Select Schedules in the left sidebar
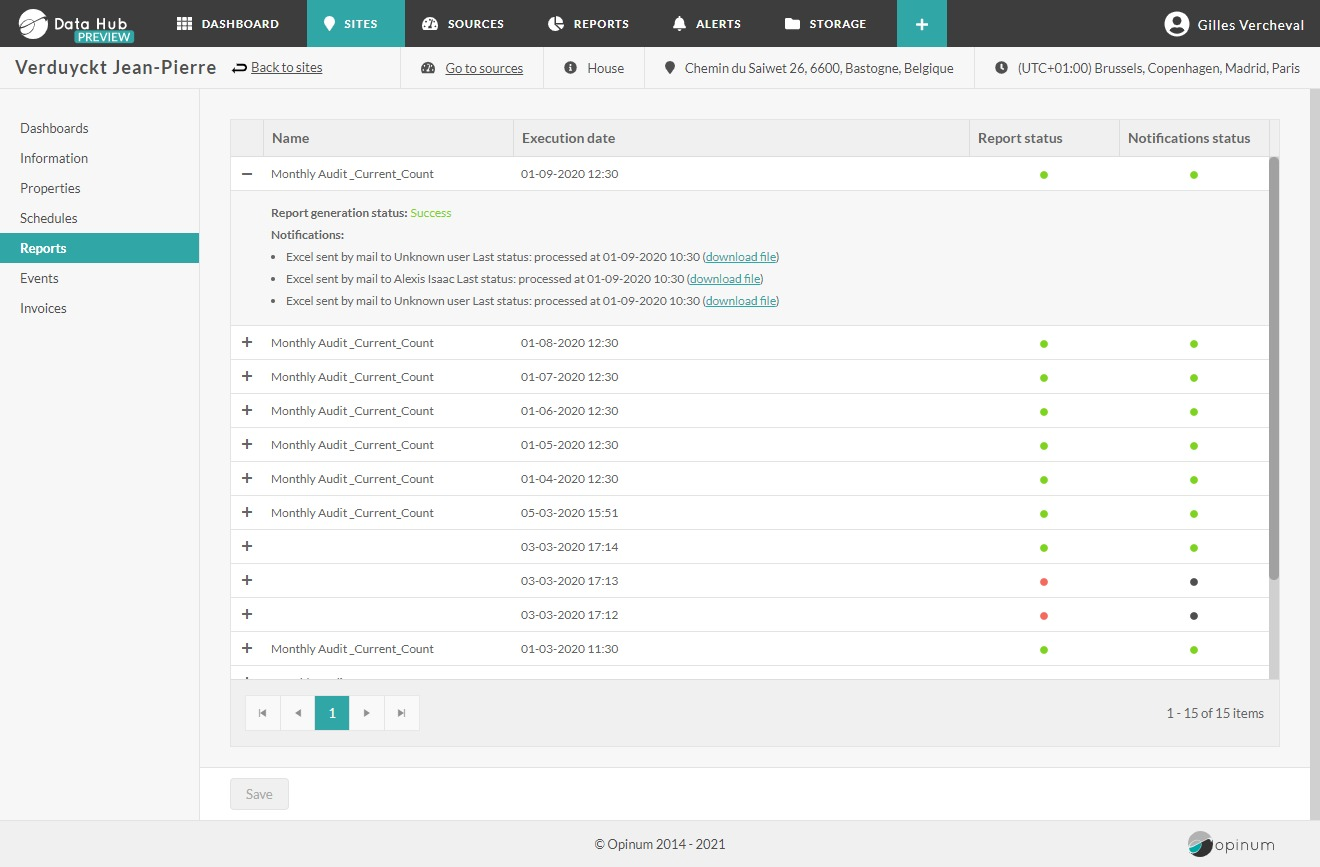This screenshot has width=1320, height=867. (x=49, y=218)
